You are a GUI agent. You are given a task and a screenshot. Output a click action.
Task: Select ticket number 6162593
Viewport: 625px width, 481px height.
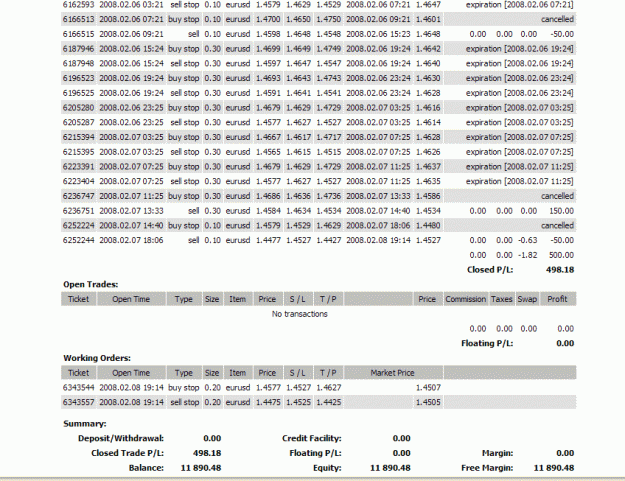click(79, 5)
